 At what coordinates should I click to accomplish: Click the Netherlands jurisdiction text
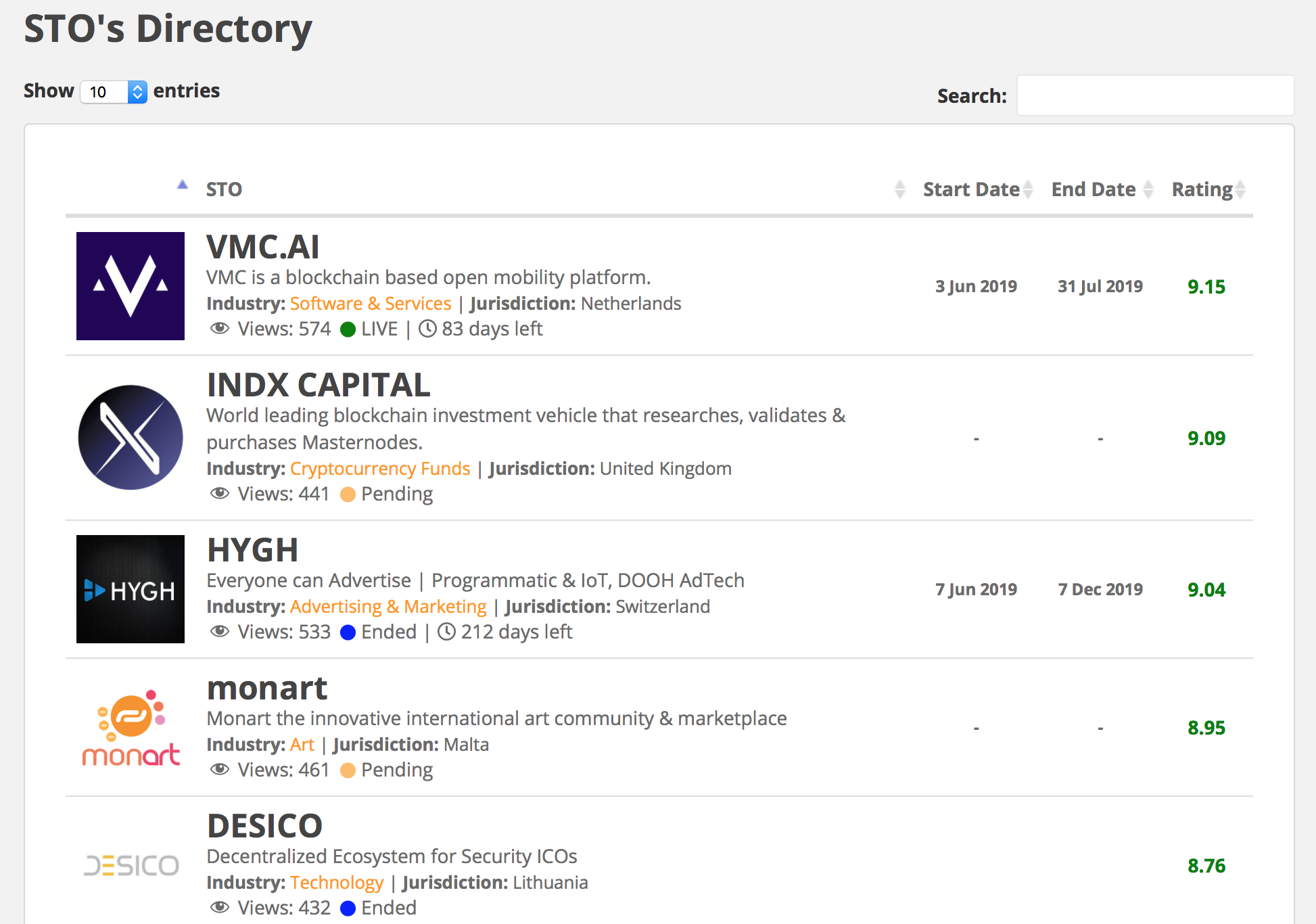(631, 304)
